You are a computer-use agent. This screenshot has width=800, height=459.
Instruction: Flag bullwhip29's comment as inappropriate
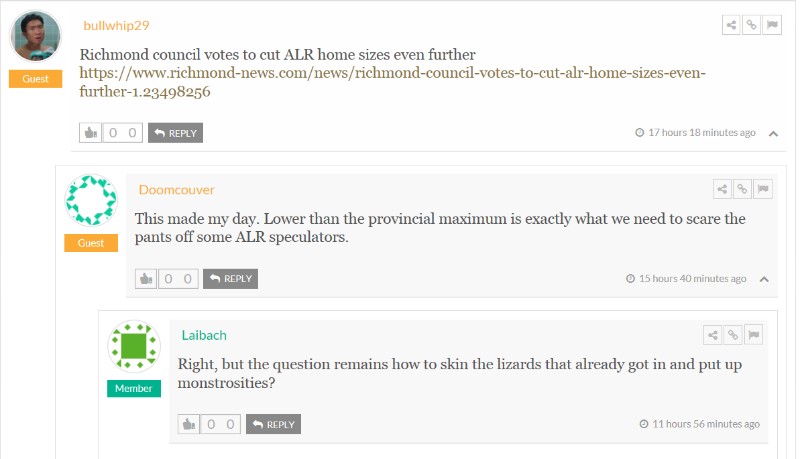771,25
